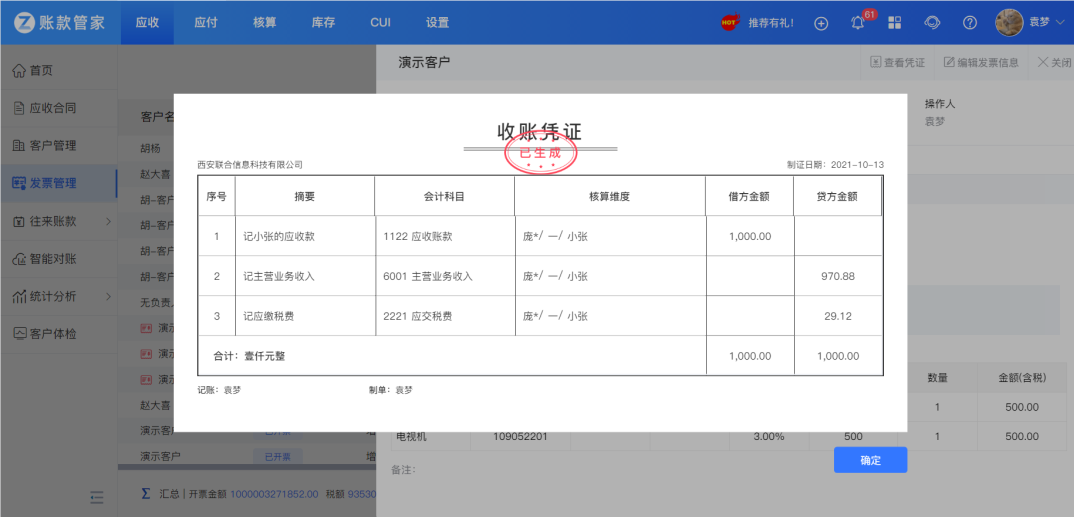Click the 备注 remark field

(x=404, y=470)
